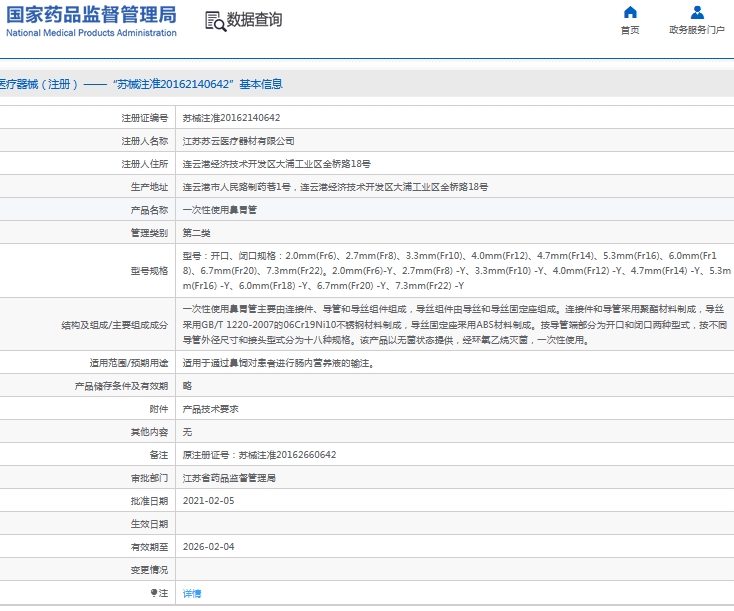Select registrant name 江苏苏云医疗器材有限公司
Image resolution: width=734 pixels, height=611 pixels.
coord(238,141)
